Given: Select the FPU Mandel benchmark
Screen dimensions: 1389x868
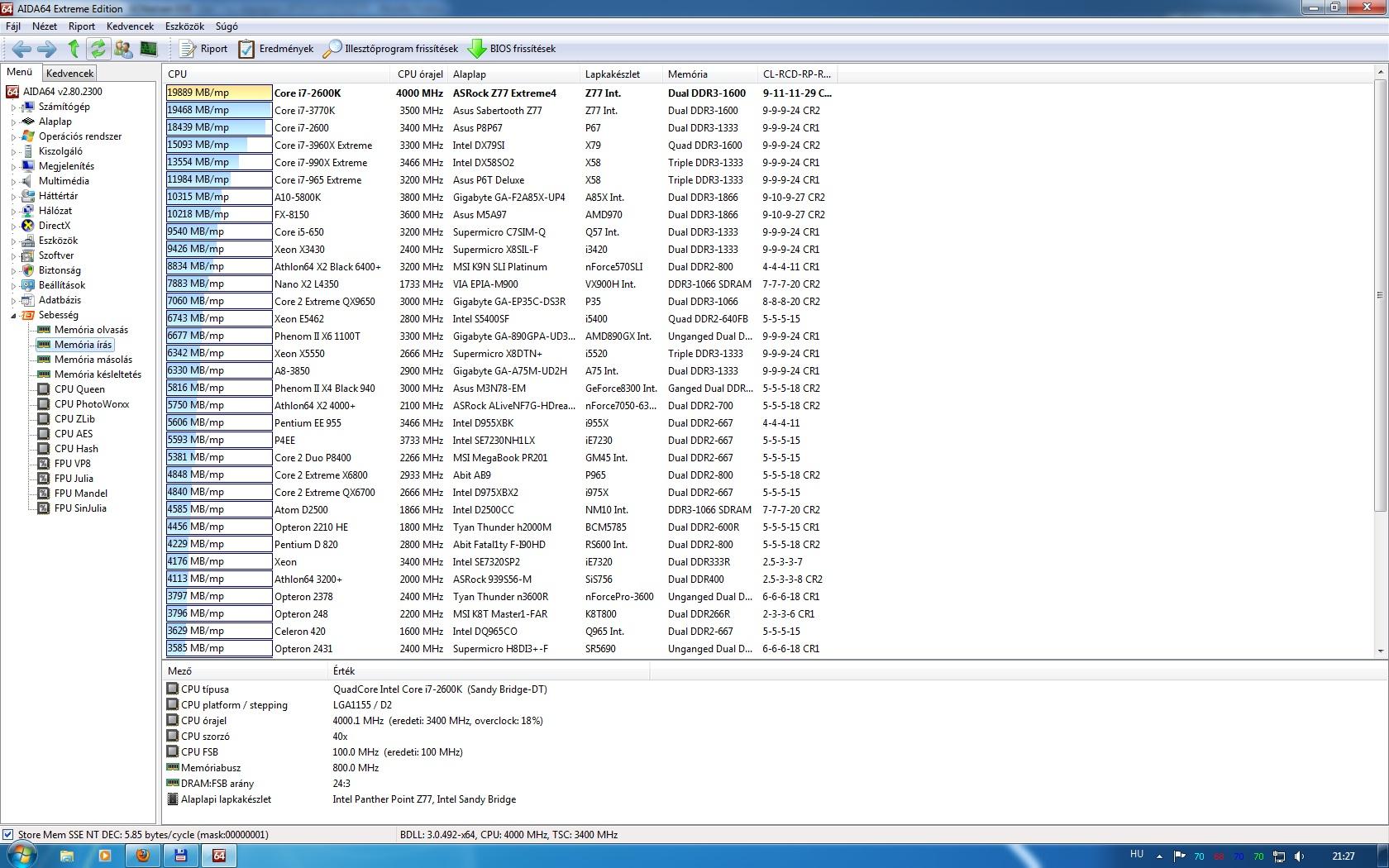Looking at the screenshot, I should pos(81,494).
